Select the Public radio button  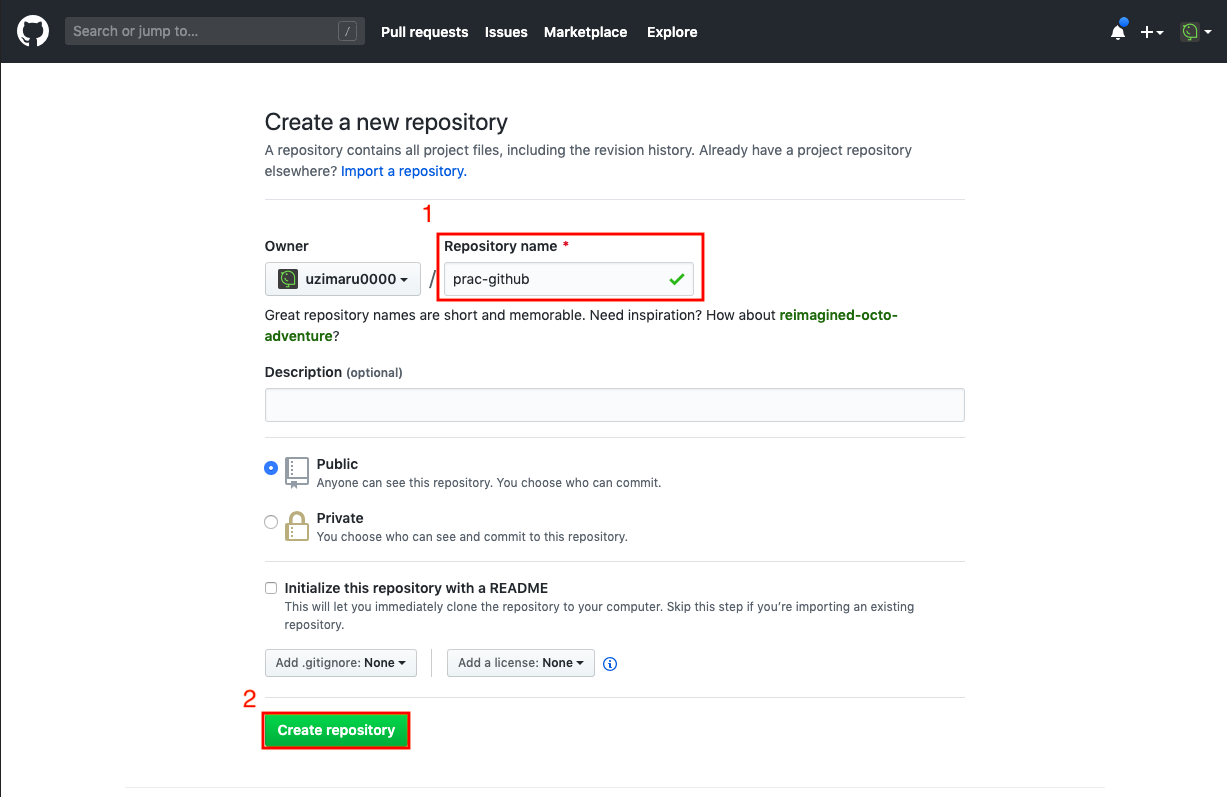[x=271, y=468]
